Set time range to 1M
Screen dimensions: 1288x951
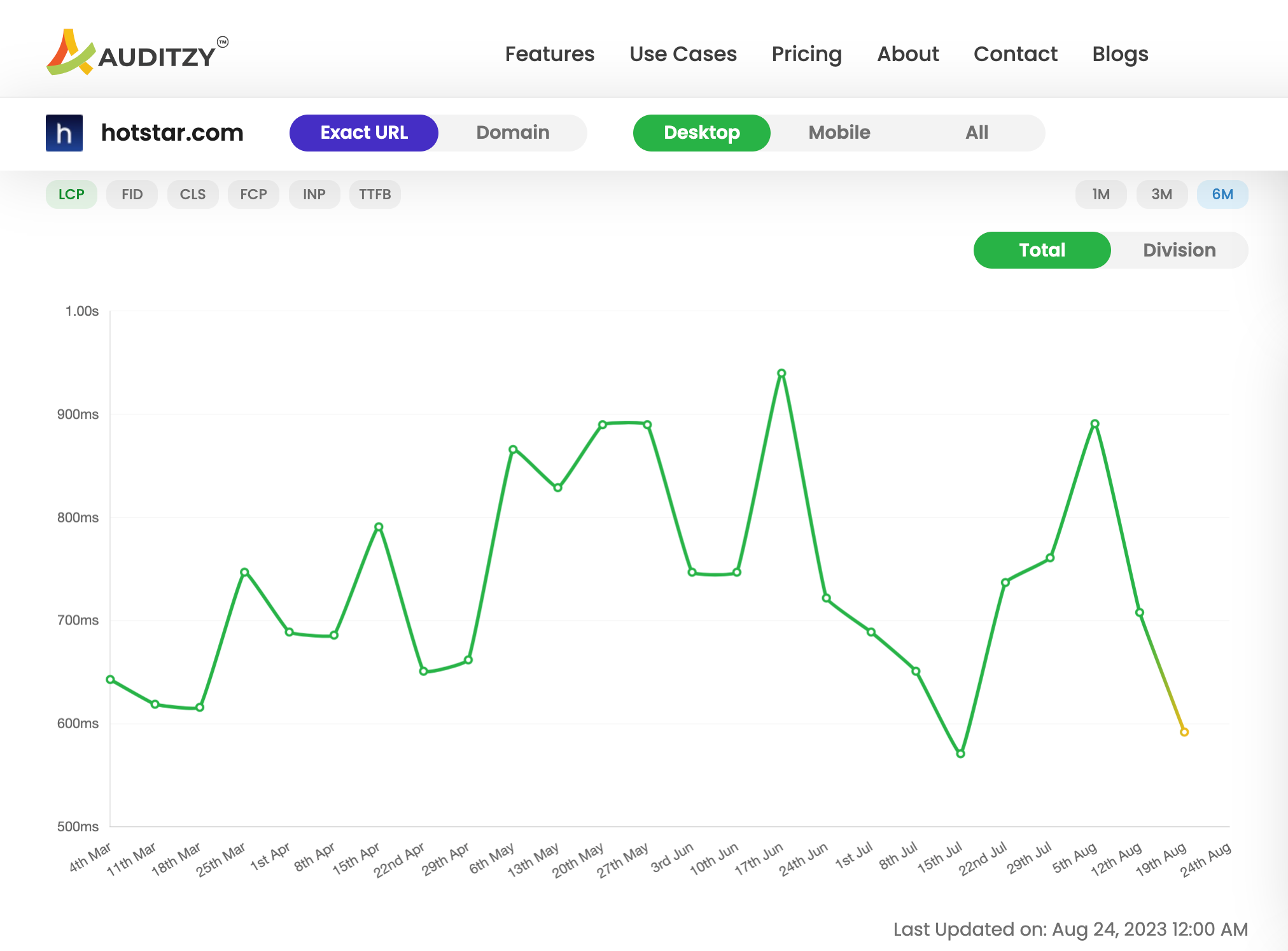click(1101, 194)
